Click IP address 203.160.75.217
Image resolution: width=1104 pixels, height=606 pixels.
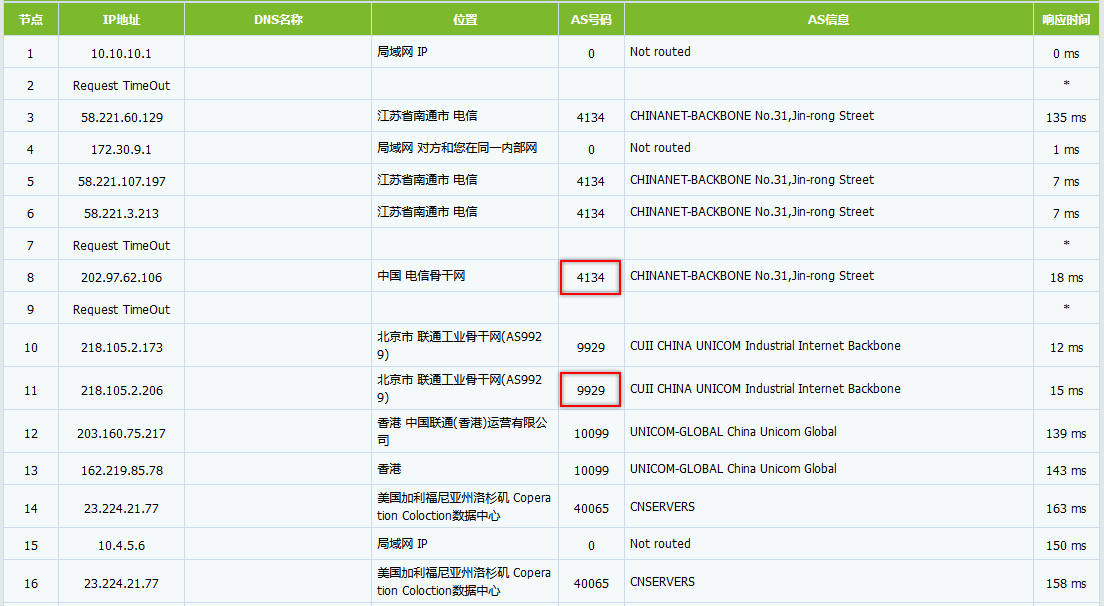[121, 433]
